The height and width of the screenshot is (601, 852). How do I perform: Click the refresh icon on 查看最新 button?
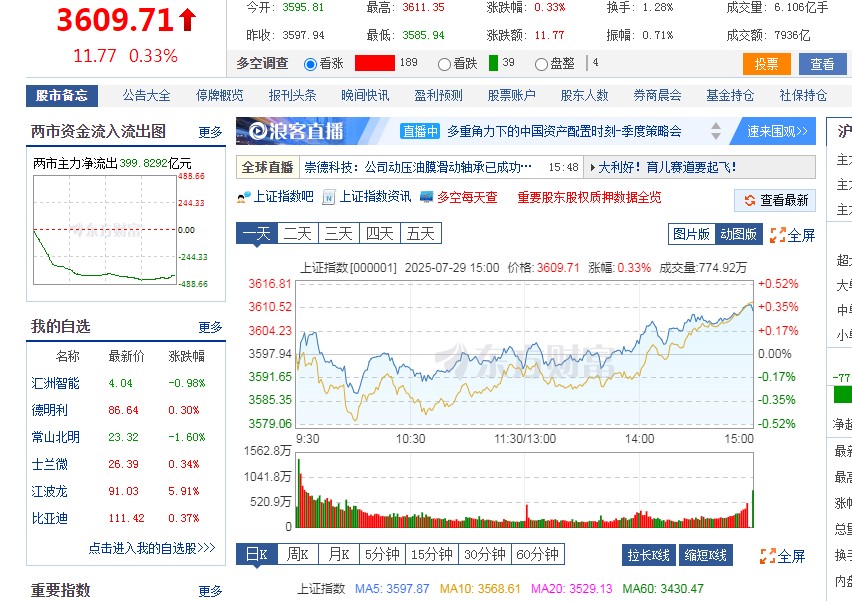(x=748, y=200)
